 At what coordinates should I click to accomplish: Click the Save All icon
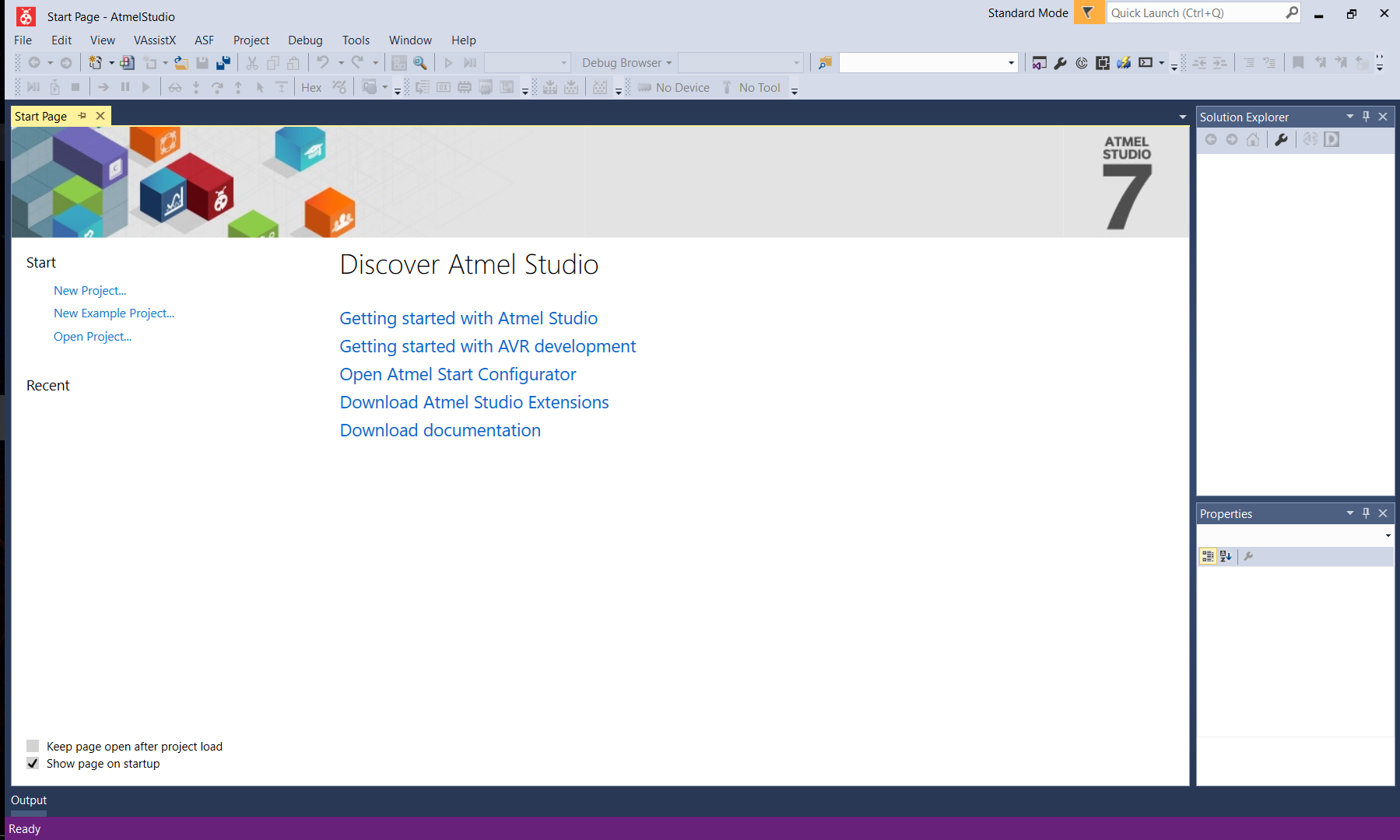223,63
